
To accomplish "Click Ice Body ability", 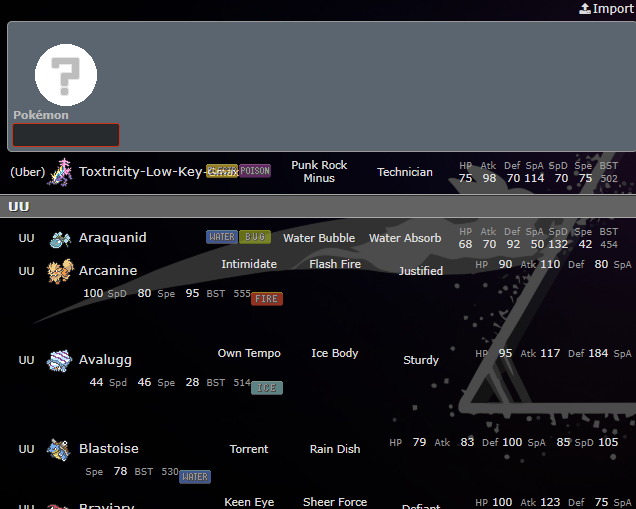I will point(335,353).
